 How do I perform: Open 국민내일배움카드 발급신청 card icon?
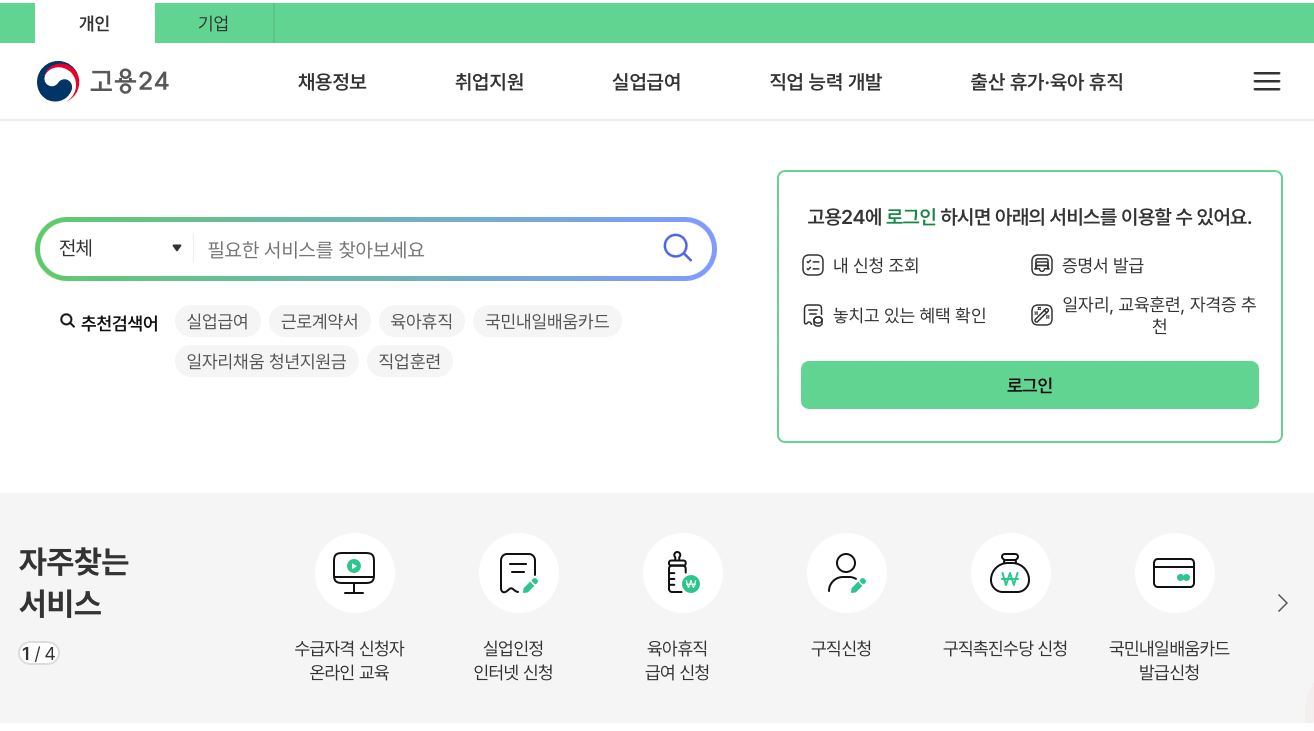click(x=1175, y=573)
